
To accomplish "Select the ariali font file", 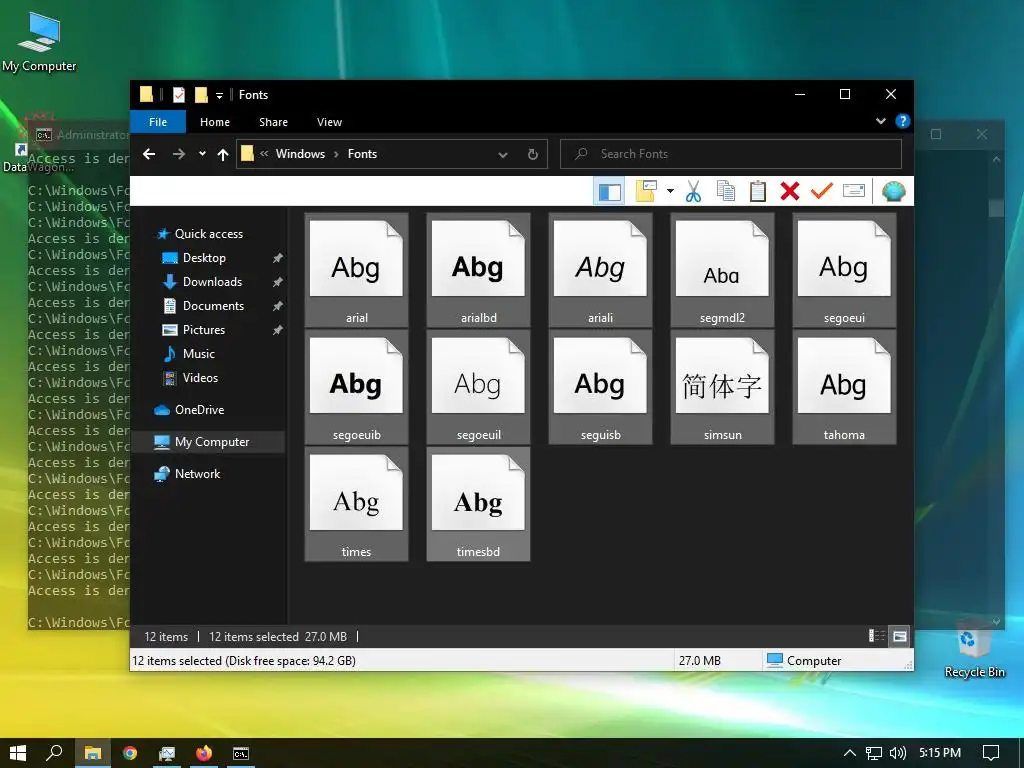I will pyautogui.click(x=600, y=270).
